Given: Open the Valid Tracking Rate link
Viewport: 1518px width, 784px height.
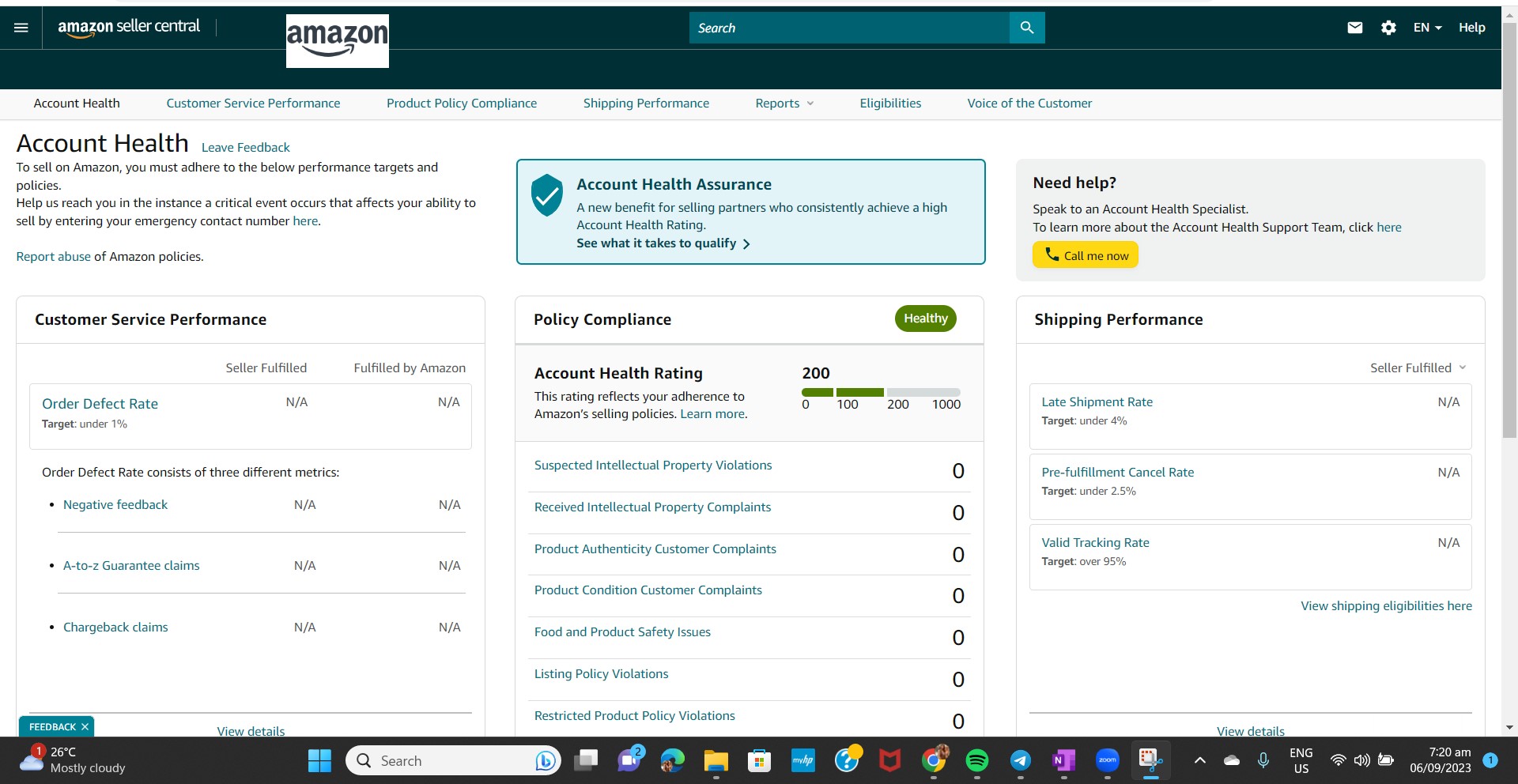Looking at the screenshot, I should (1096, 543).
